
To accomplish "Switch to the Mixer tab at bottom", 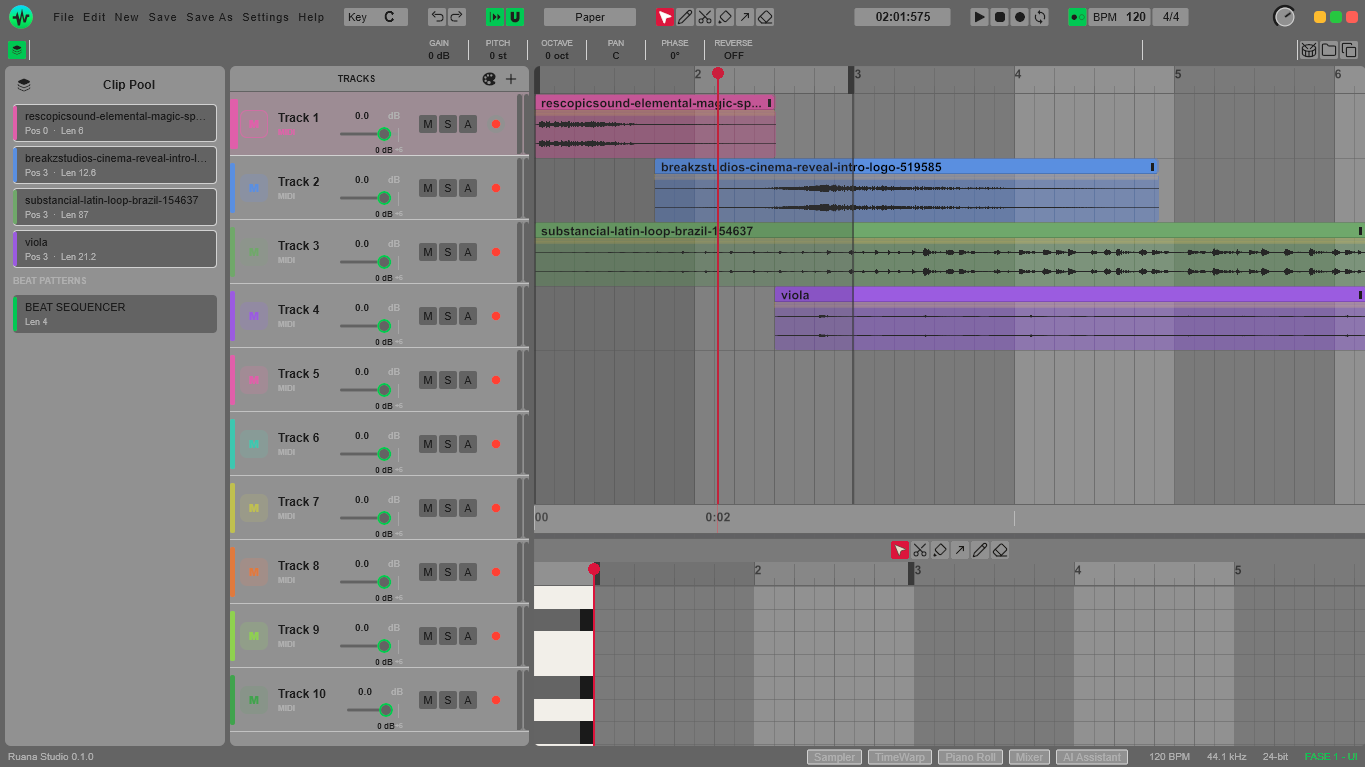I will [x=1029, y=757].
